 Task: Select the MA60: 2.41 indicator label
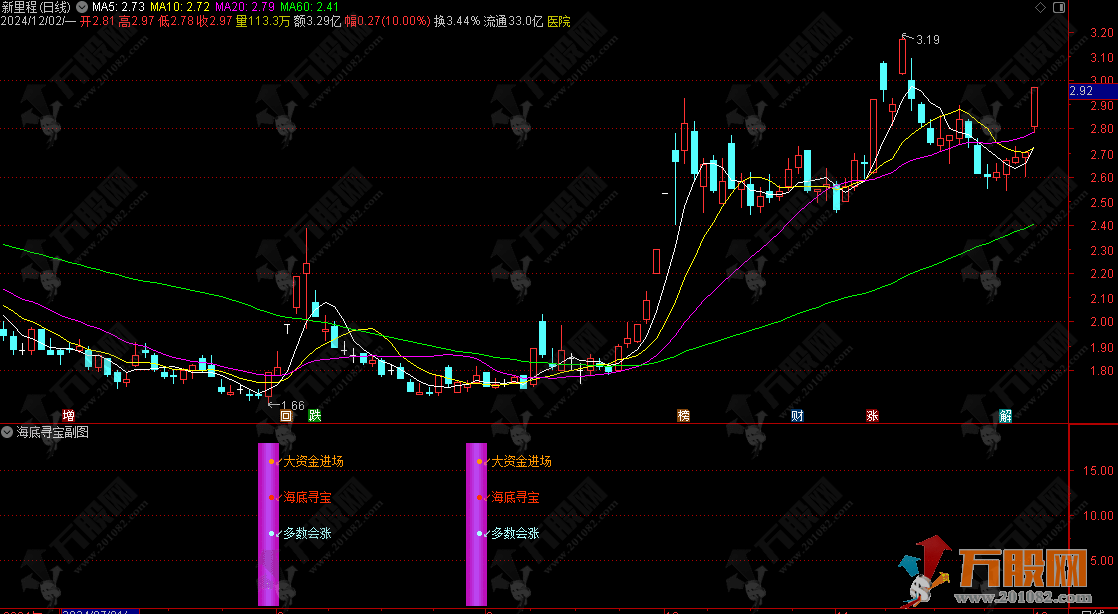(x=309, y=7)
